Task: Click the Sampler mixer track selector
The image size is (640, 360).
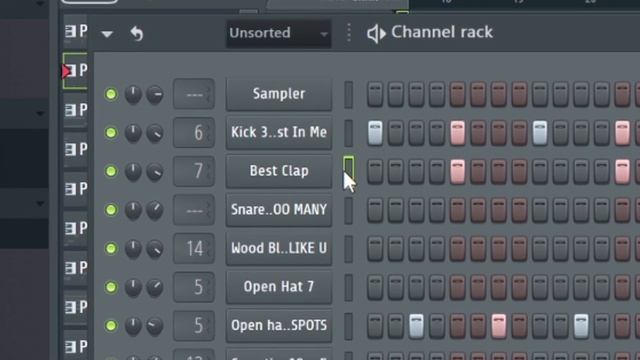Action: point(194,94)
